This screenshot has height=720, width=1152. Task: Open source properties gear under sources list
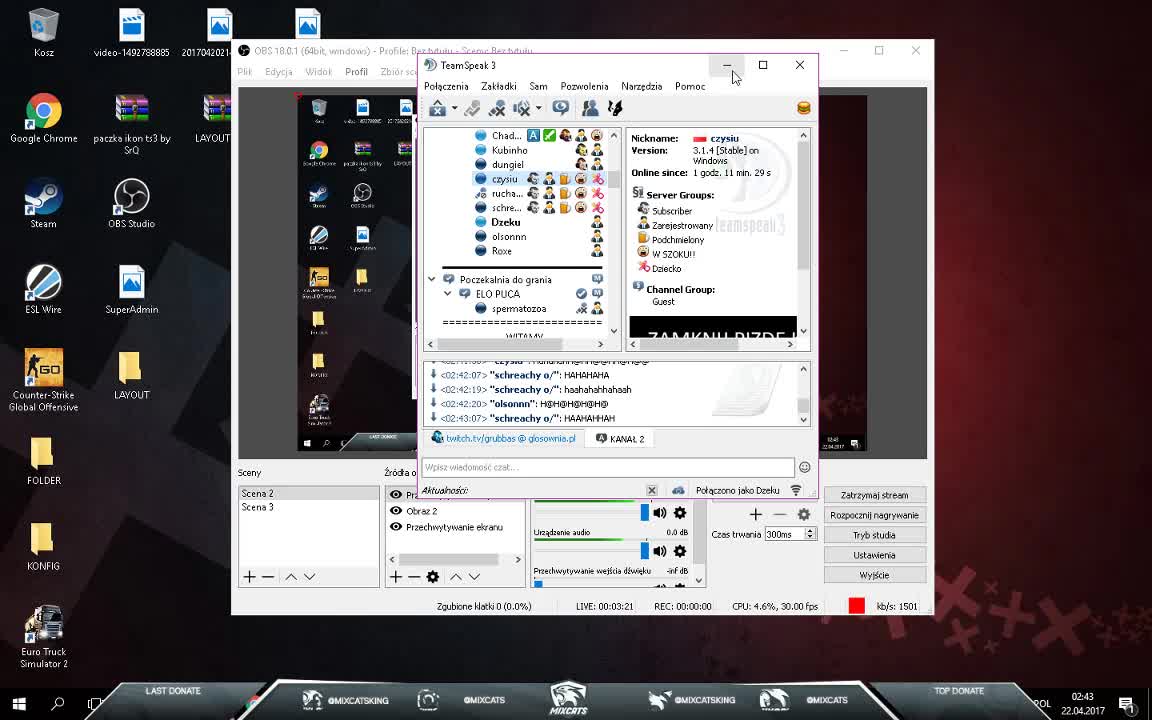[x=432, y=576]
